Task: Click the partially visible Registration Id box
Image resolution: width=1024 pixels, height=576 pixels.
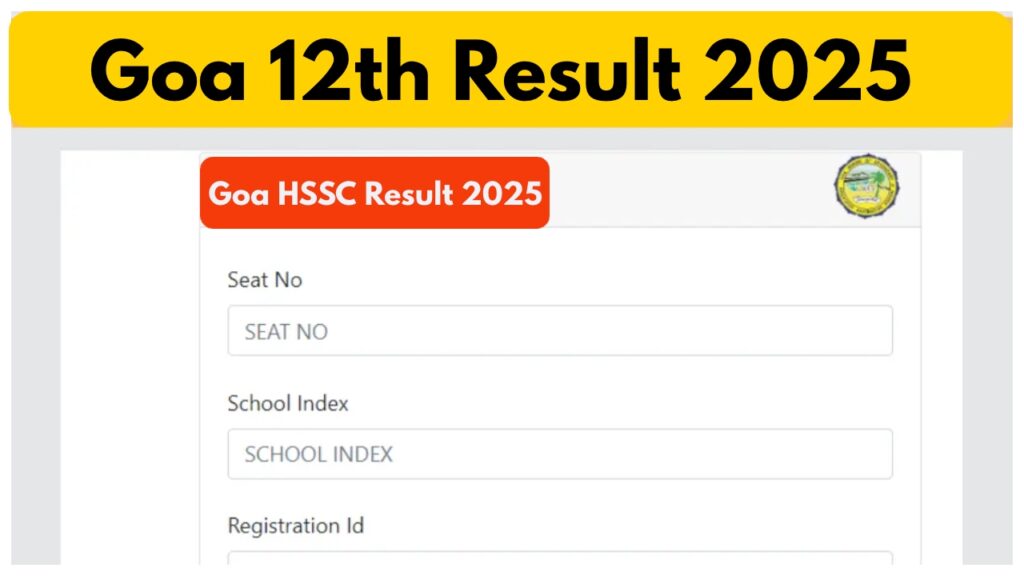Action: pyautogui.click(x=560, y=568)
